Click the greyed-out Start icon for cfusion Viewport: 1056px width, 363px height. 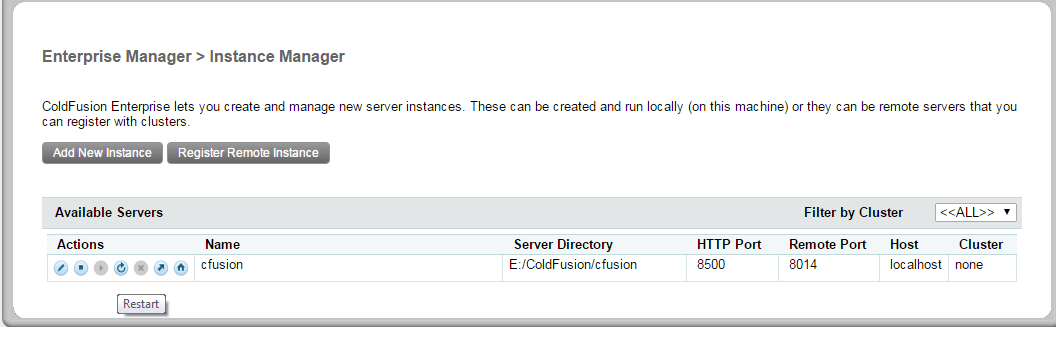[101, 268]
